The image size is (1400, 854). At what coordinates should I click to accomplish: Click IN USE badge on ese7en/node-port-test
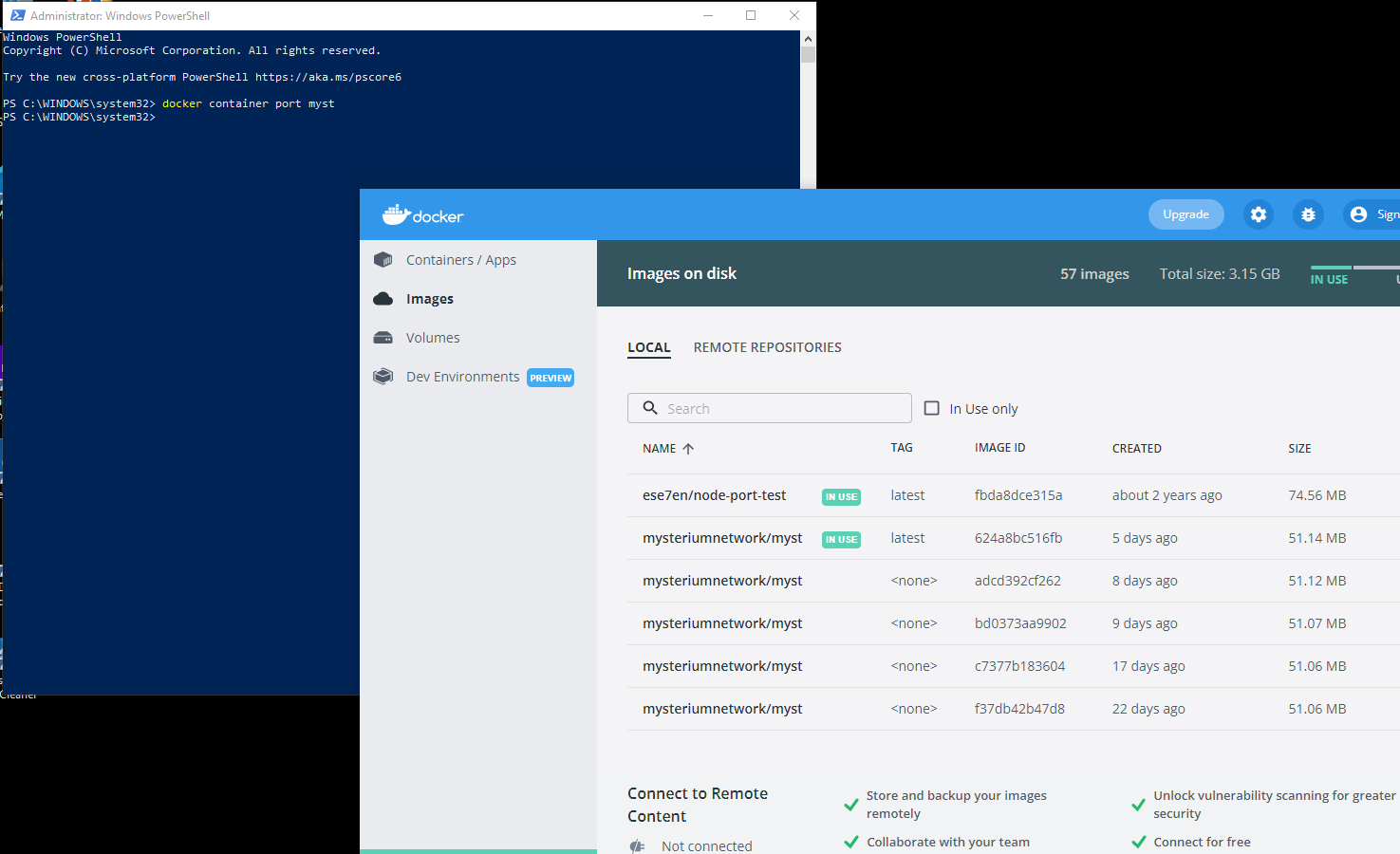(841, 496)
